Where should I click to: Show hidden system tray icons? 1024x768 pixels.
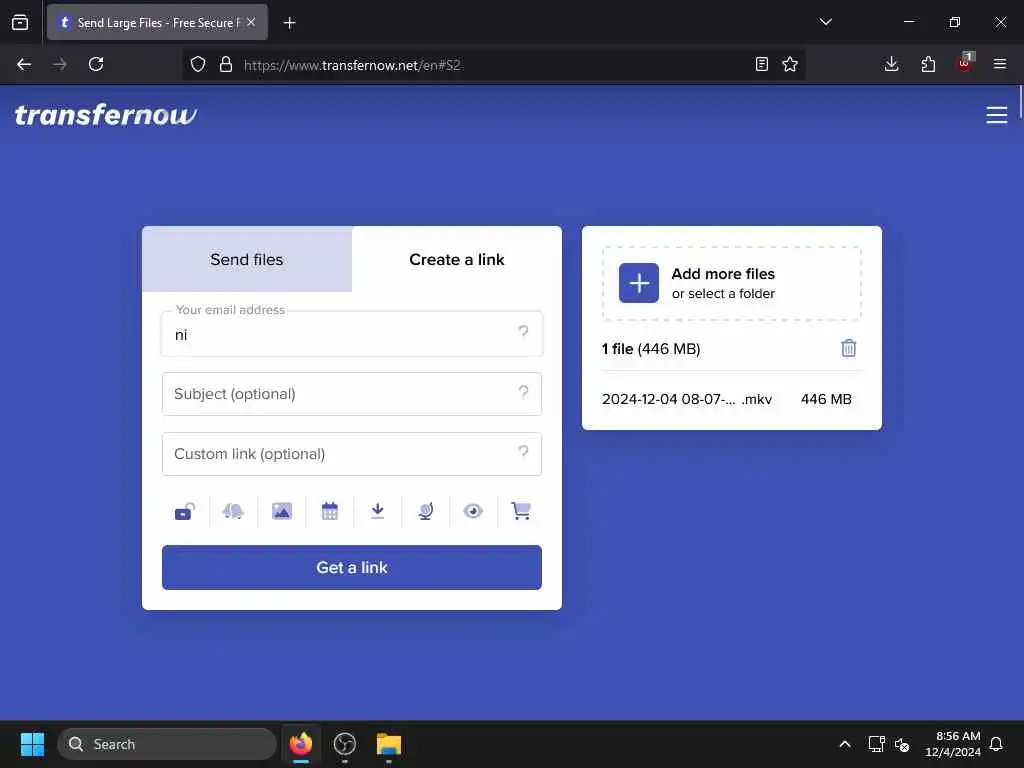click(x=844, y=744)
